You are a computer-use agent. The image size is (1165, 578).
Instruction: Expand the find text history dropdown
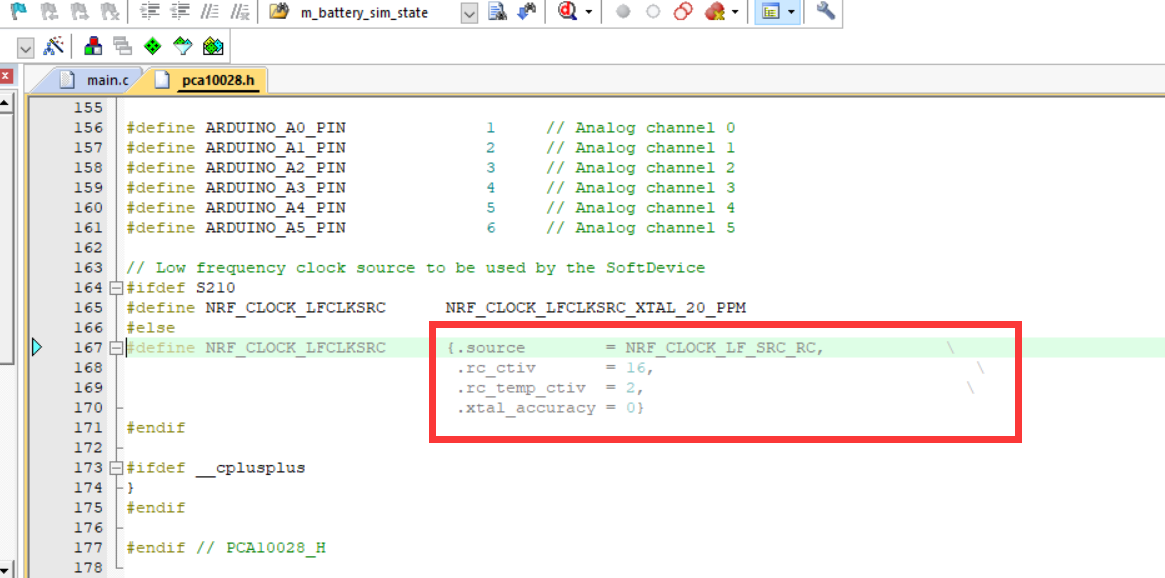[469, 13]
